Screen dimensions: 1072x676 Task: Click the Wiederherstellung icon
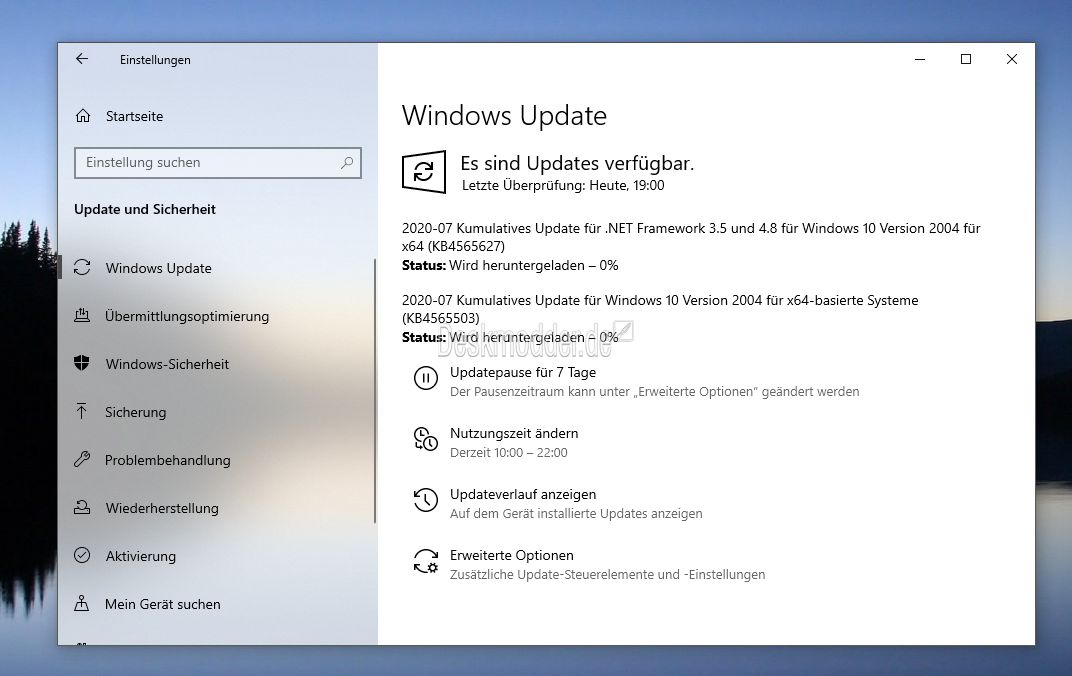pos(82,508)
